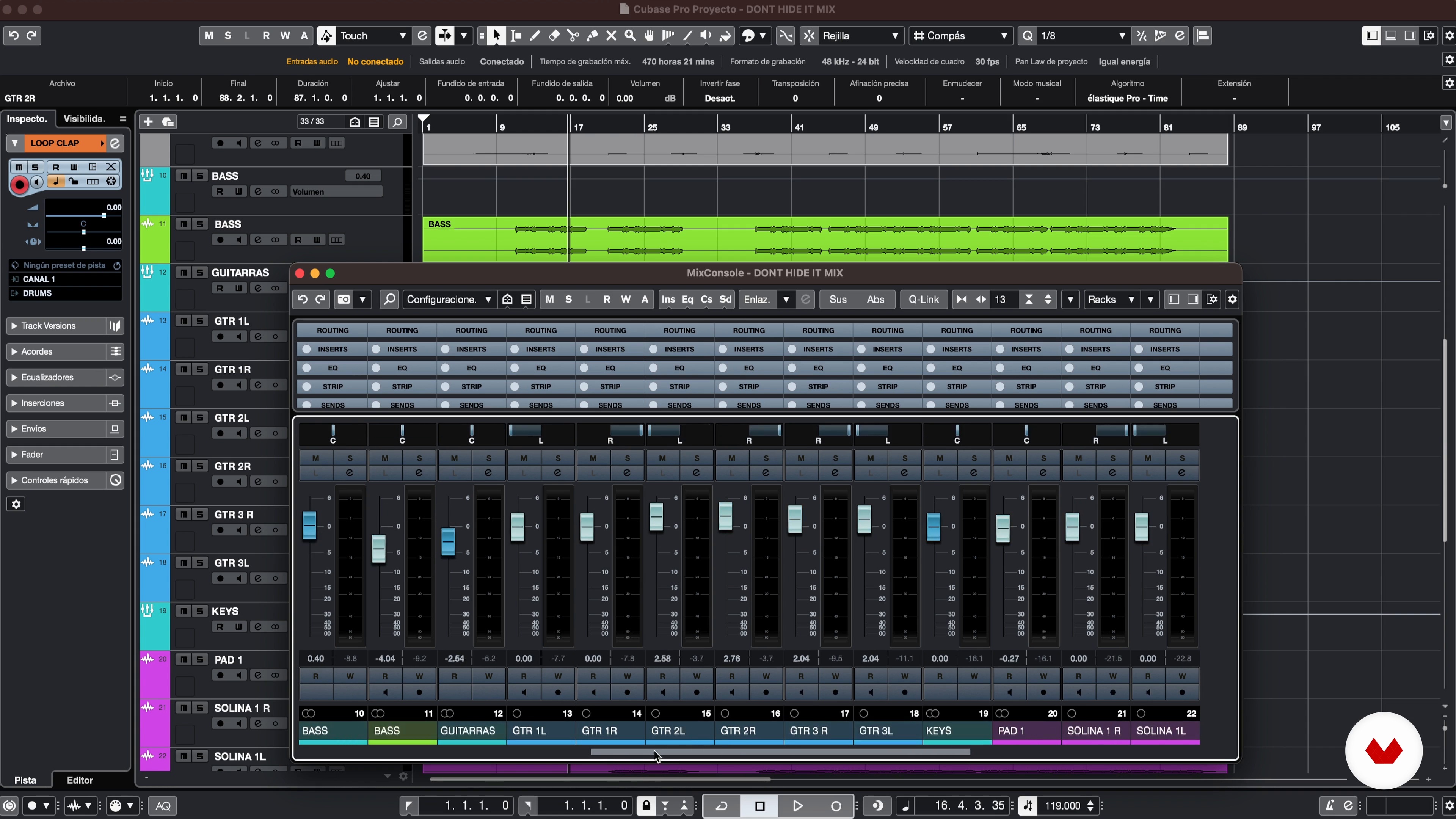Solo the GUITARRAS channel in MixConsole
Image resolution: width=1456 pixels, height=819 pixels.
[x=489, y=458]
